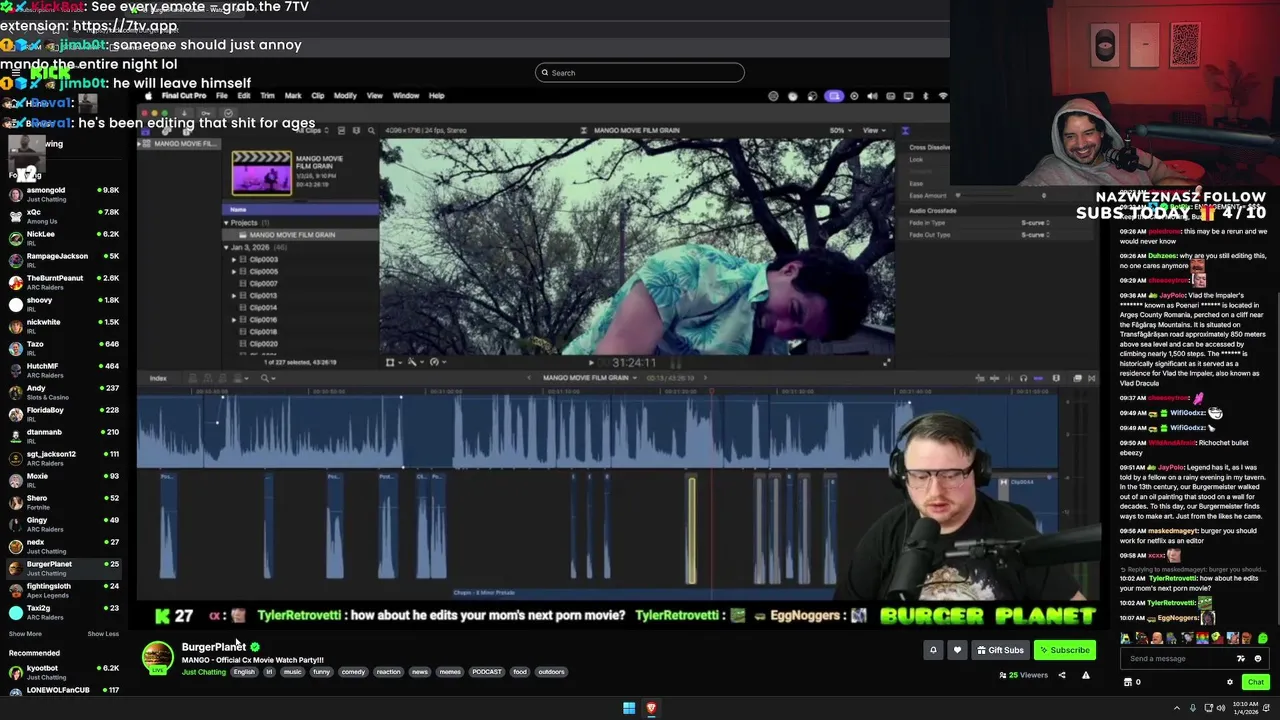Click the Gift Subs button
Image resolution: width=1280 pixels, height=720 pixels.
click(x=1000, y=650)
